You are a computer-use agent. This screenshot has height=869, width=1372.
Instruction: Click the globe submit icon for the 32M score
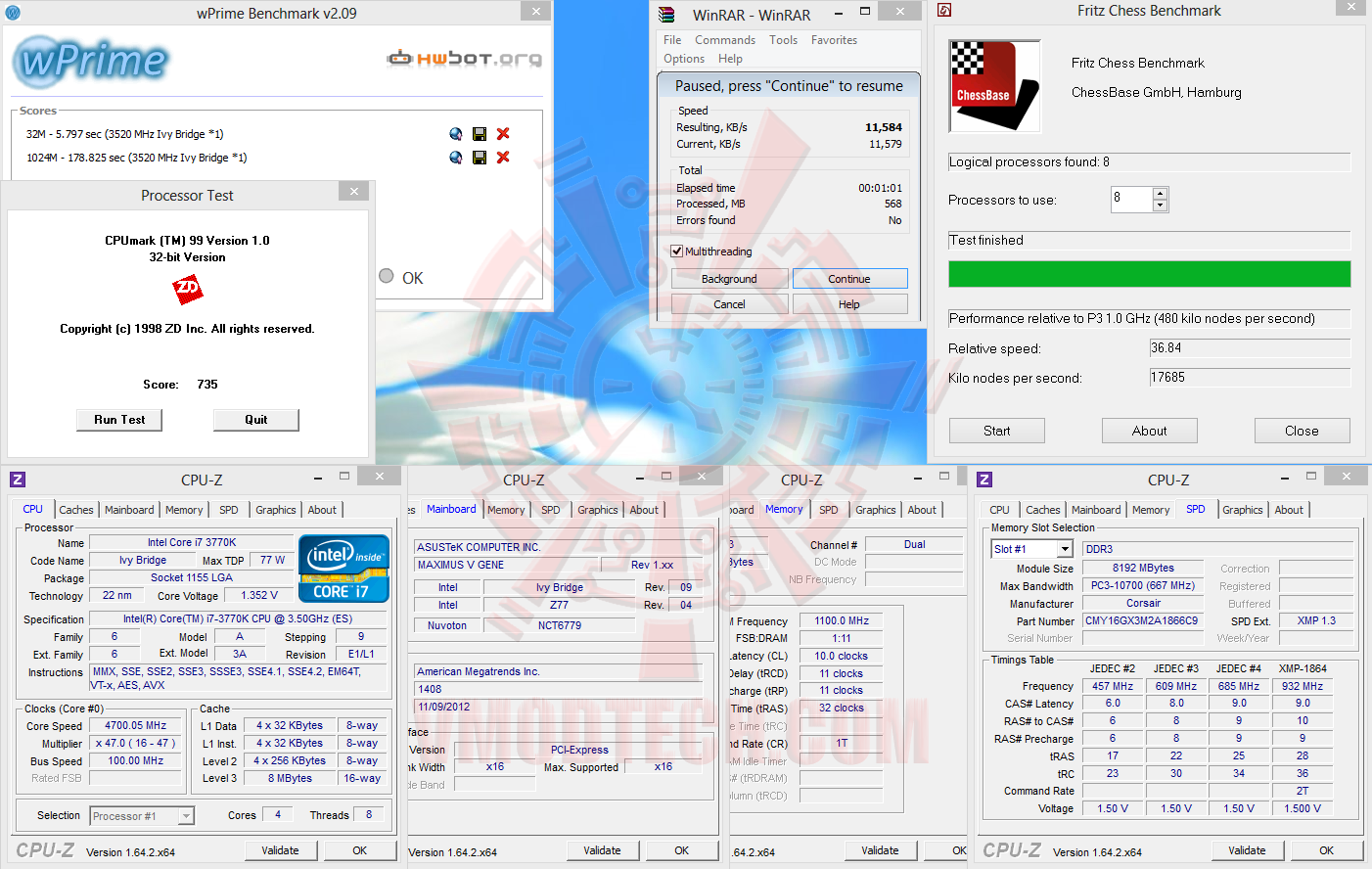(x=456, y=134)
